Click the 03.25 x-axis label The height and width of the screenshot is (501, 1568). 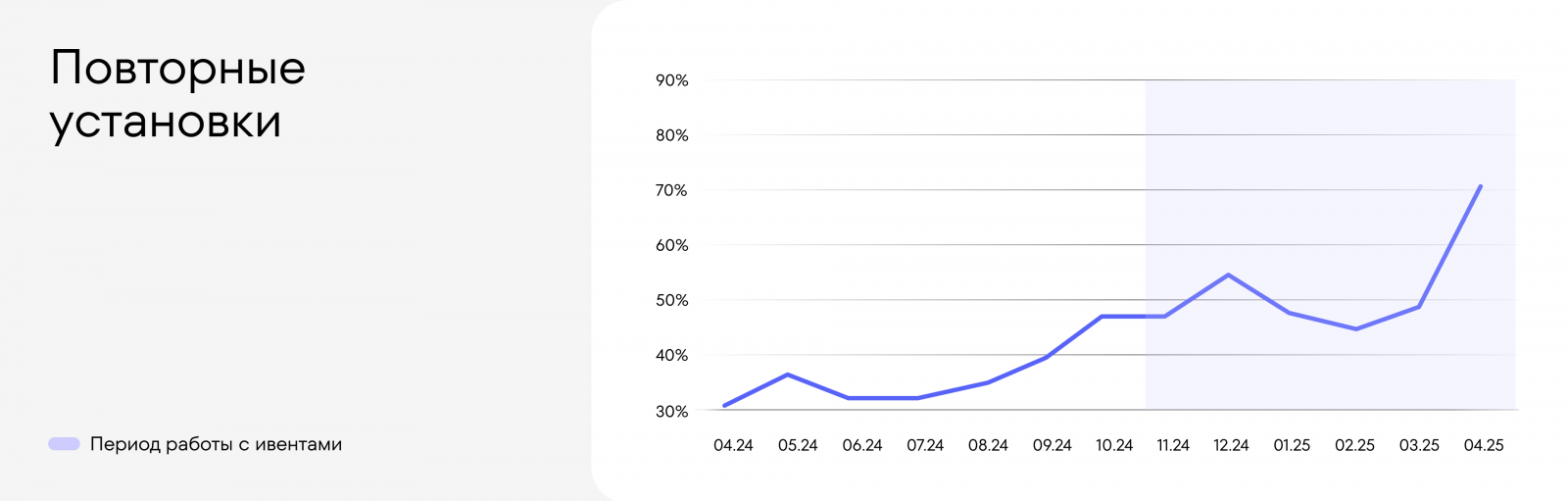1419,445
